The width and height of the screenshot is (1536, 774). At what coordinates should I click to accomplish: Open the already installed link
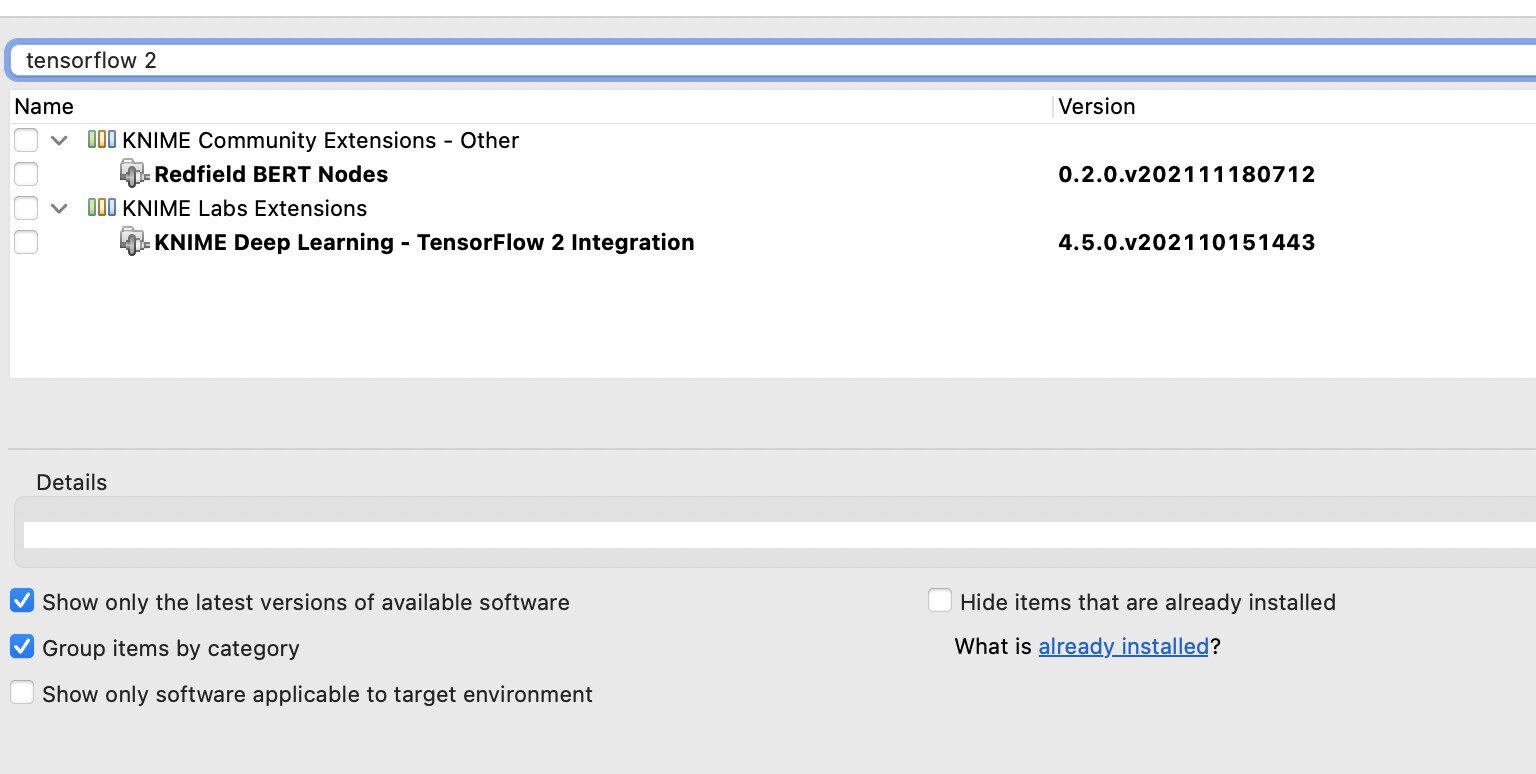point(1124,647)
